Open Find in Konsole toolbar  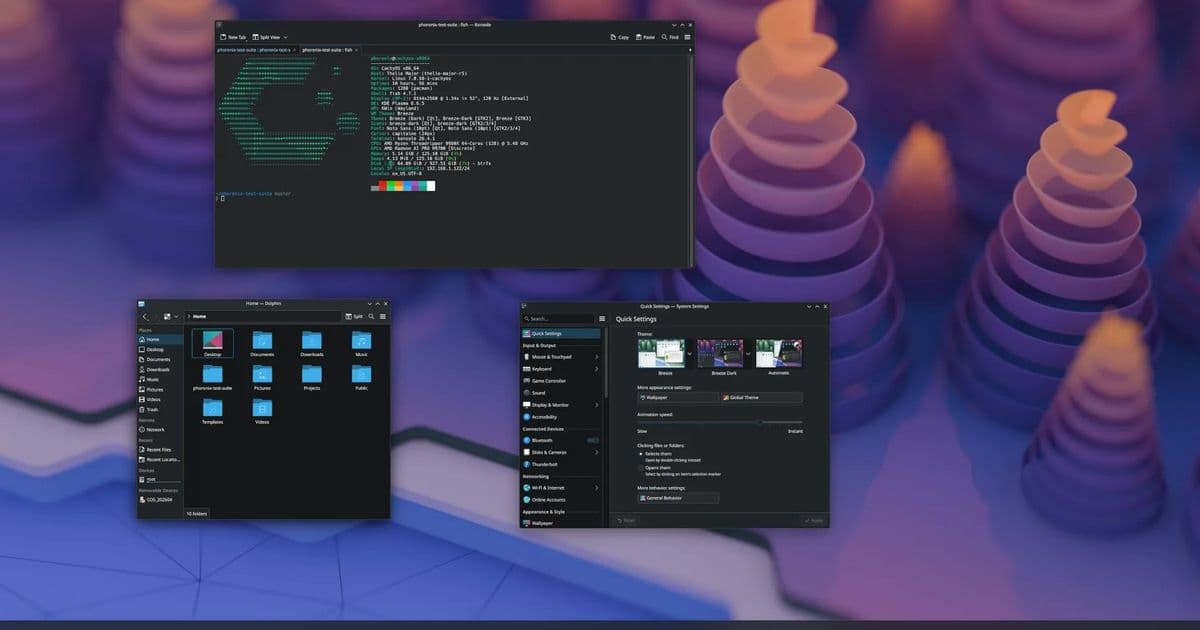coord(669,37)
